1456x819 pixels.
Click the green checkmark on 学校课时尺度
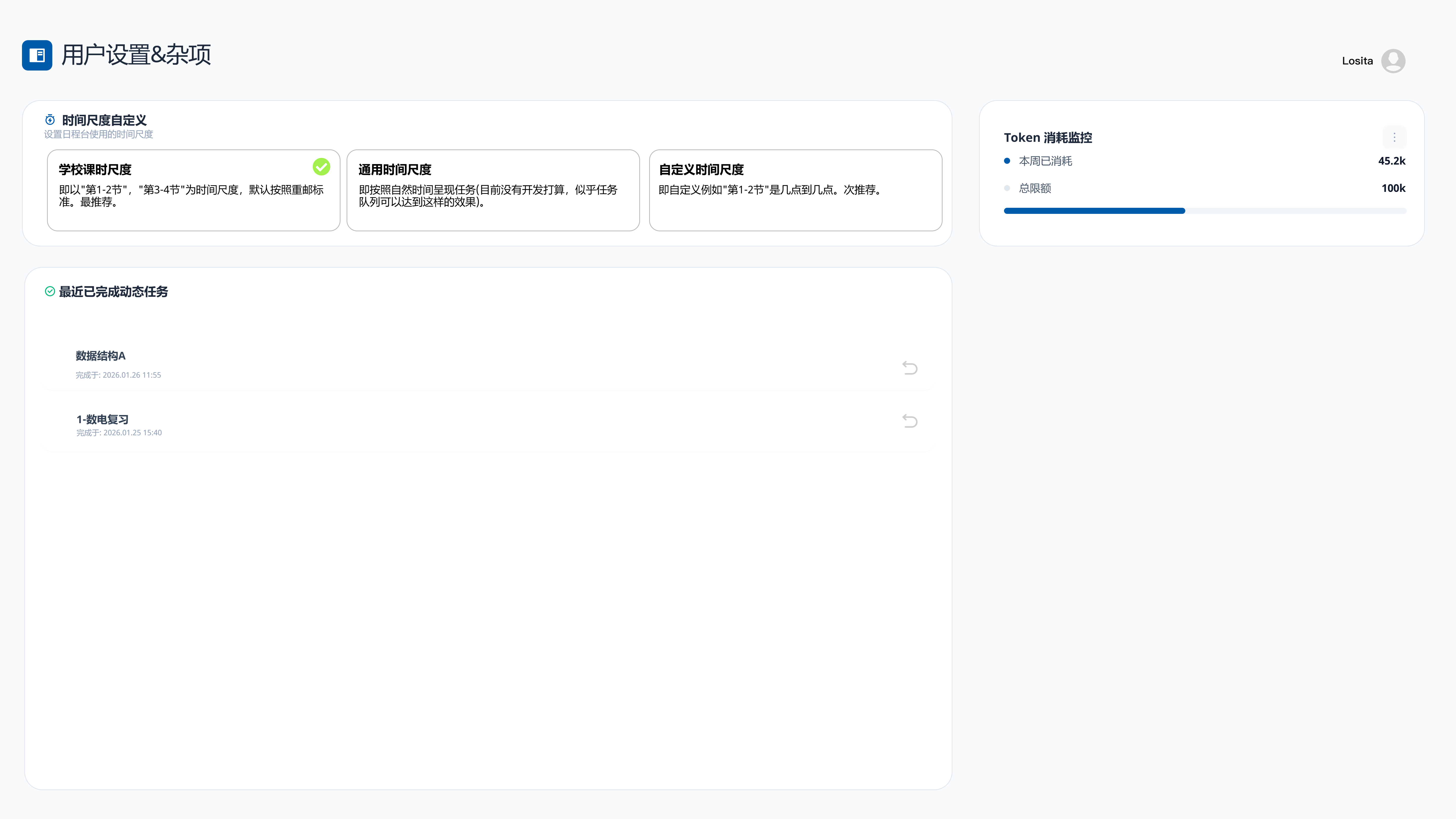(322, 167)
